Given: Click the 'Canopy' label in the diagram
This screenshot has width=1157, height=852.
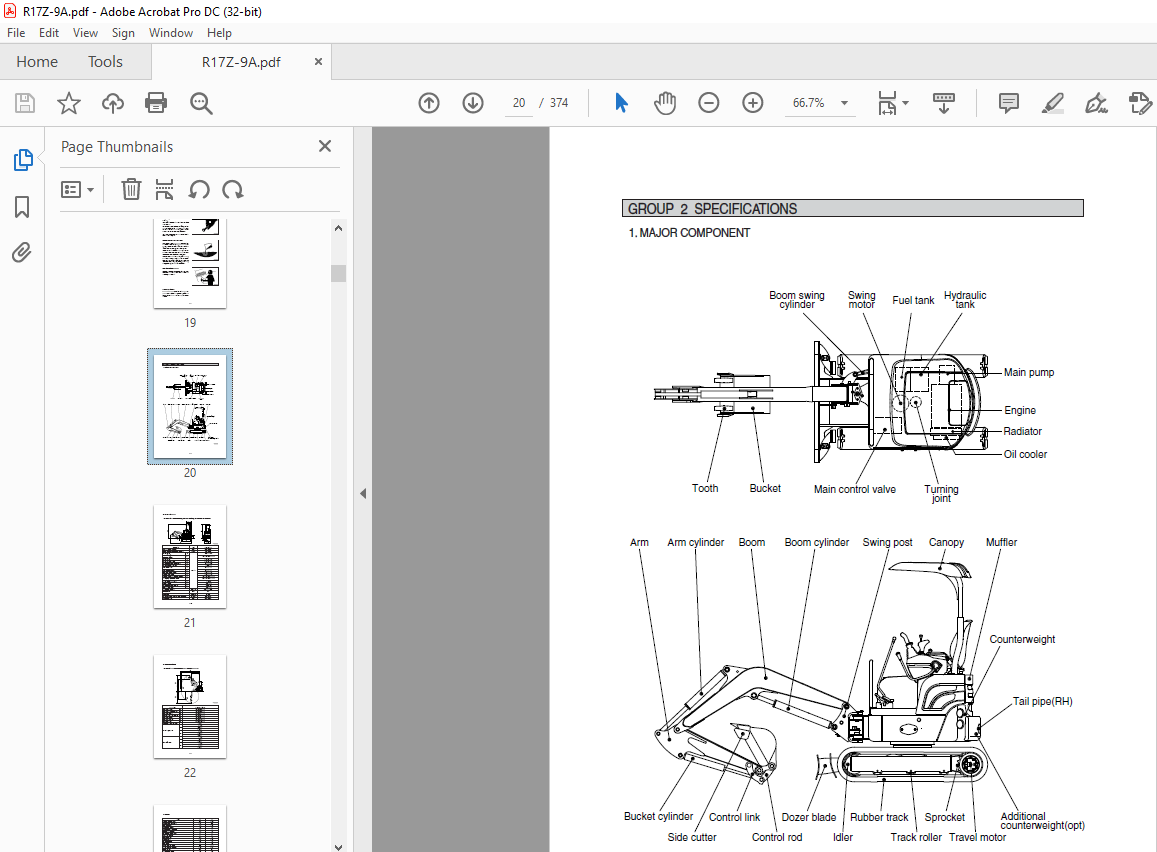Looking at the screenshot, I should [946, 542].
